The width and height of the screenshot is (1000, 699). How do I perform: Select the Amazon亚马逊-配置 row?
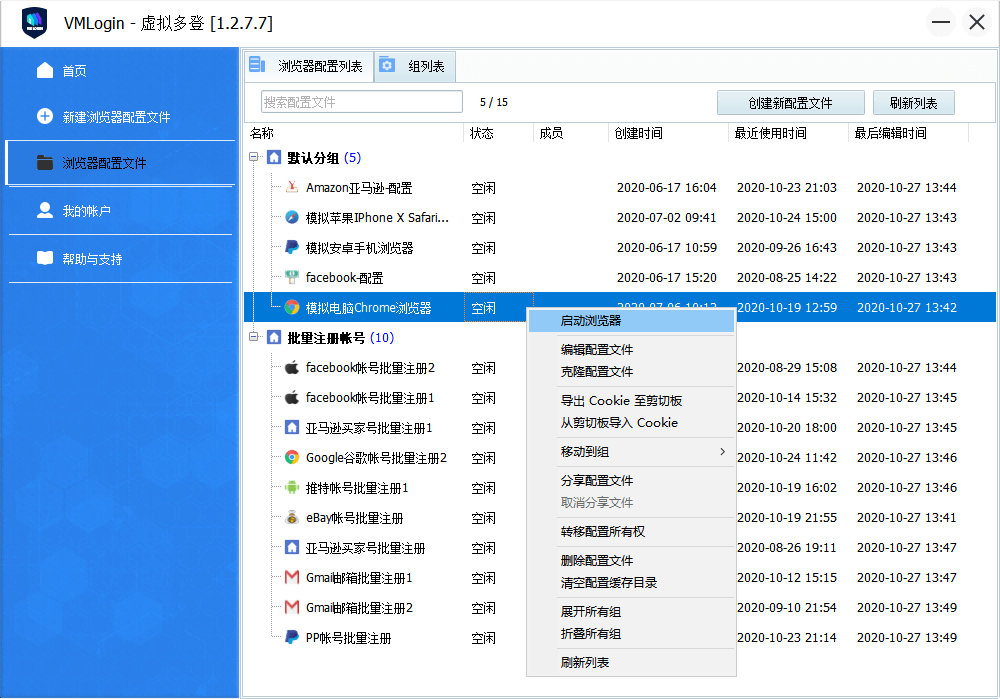pyautogui.click(x=619, y=188)
